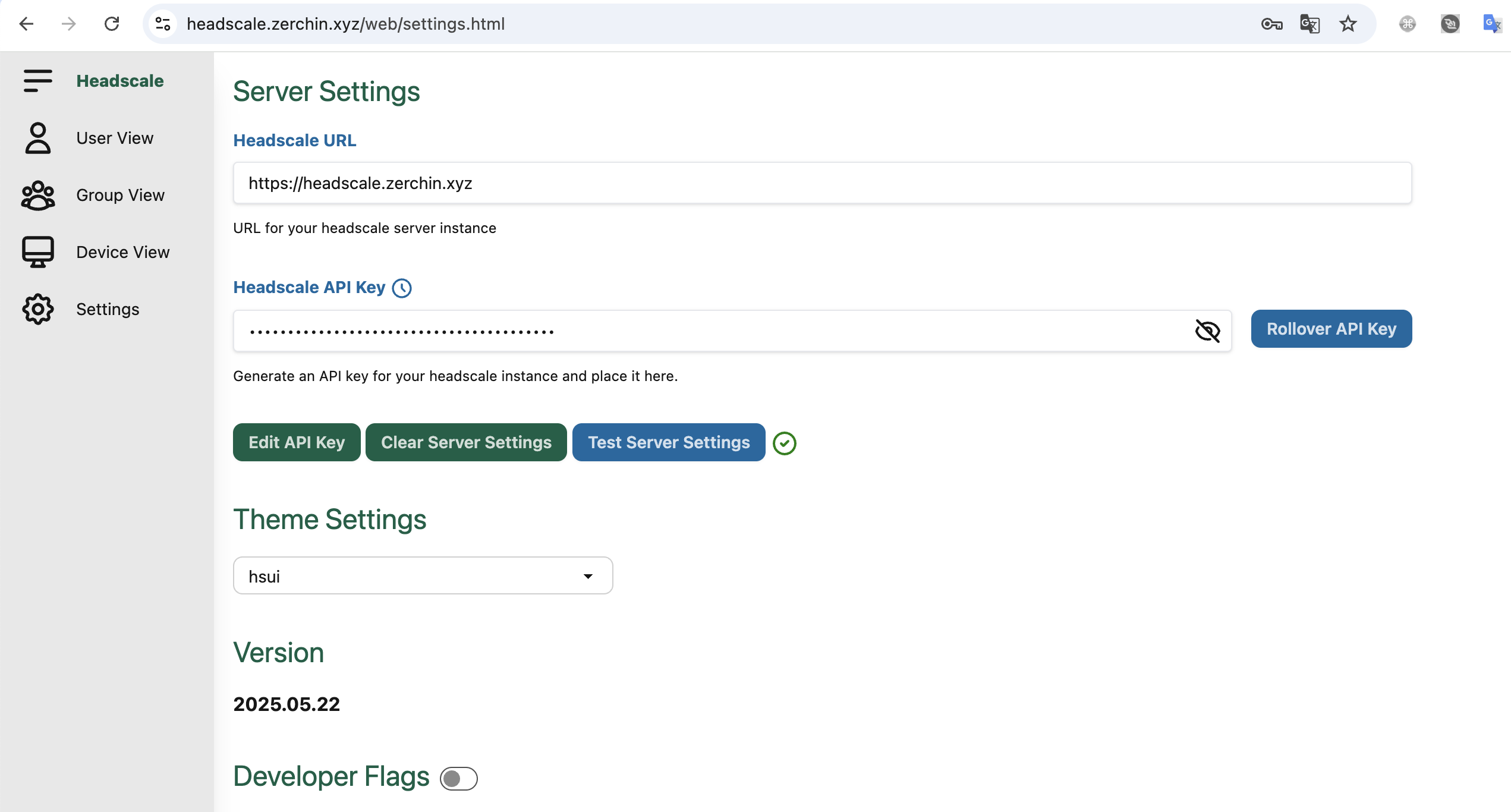The image size is (1511, 812).
Task: Click the Google Translate extension icon
Action: point(1492,24)
